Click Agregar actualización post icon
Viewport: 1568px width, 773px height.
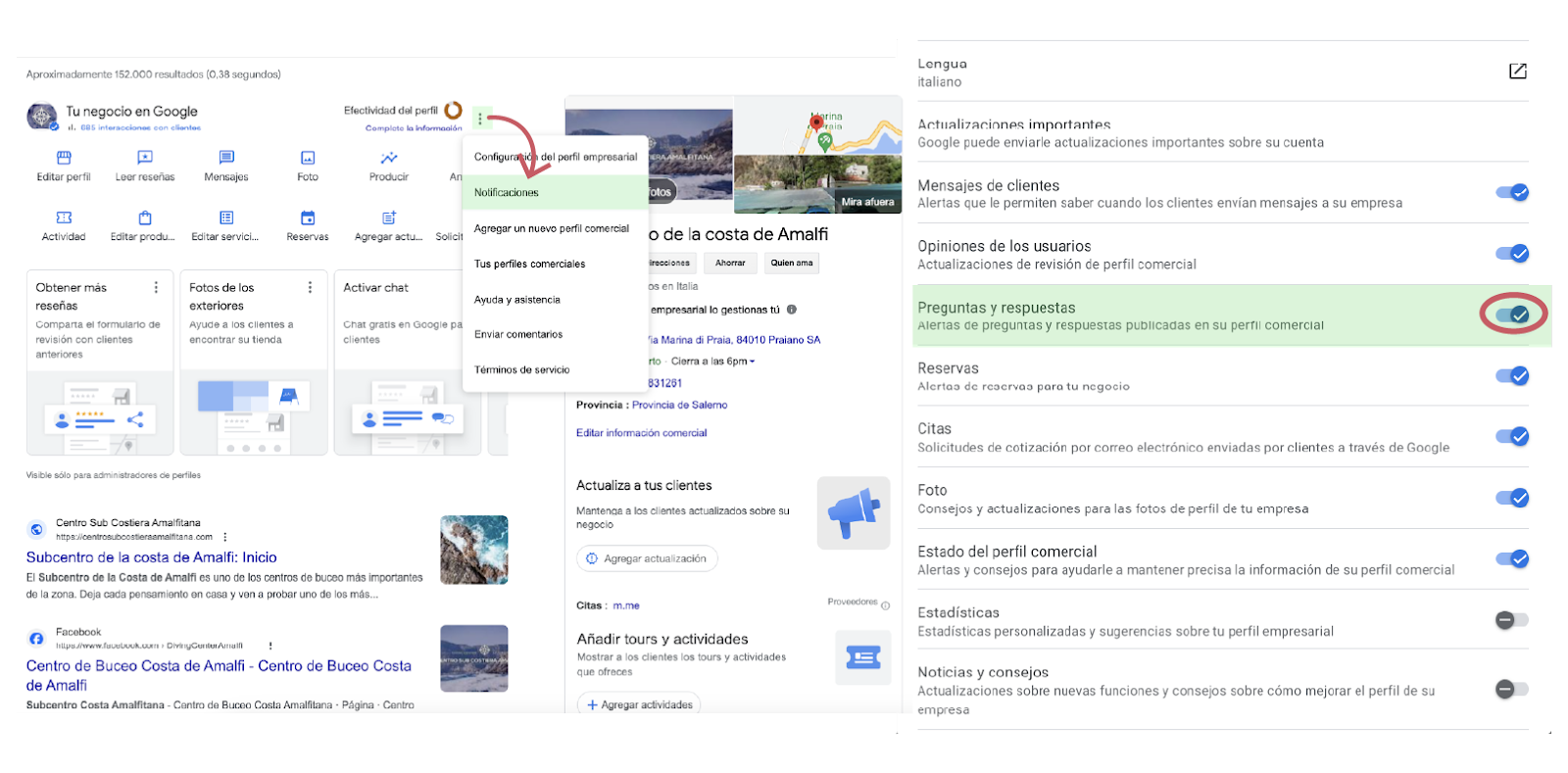pyautogui.click(x=389, y=217)
